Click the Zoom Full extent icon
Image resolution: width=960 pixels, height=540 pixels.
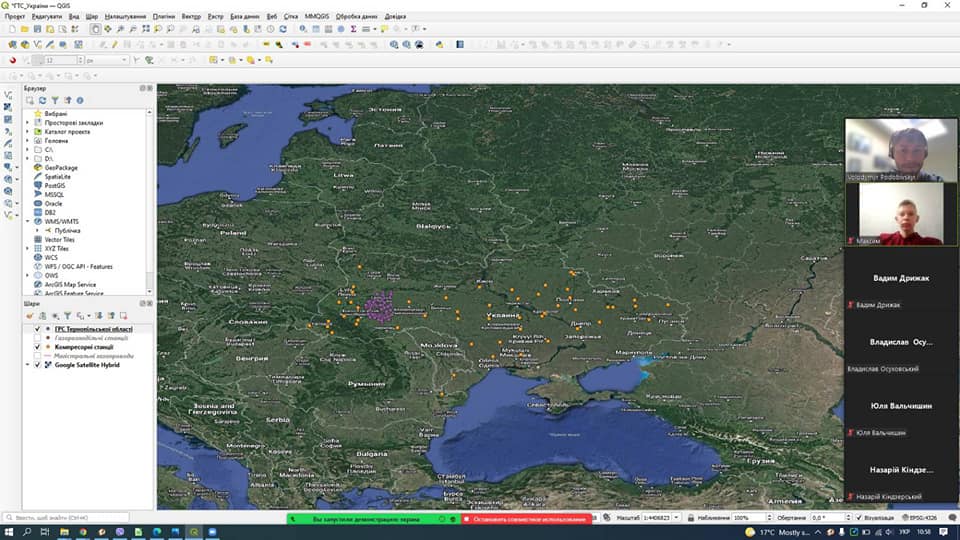click(x=146, y=29)
